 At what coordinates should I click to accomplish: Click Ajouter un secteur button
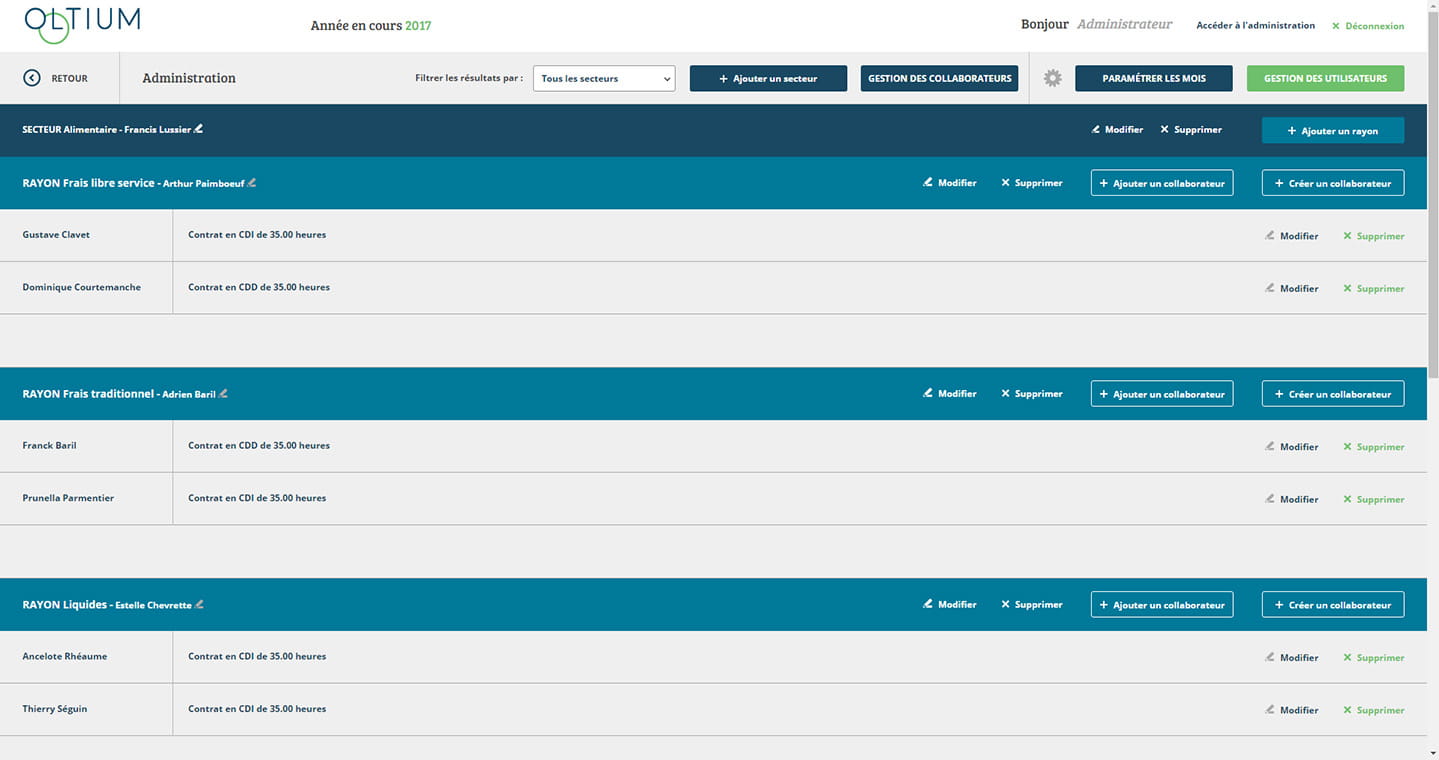(x=768, y=78)
